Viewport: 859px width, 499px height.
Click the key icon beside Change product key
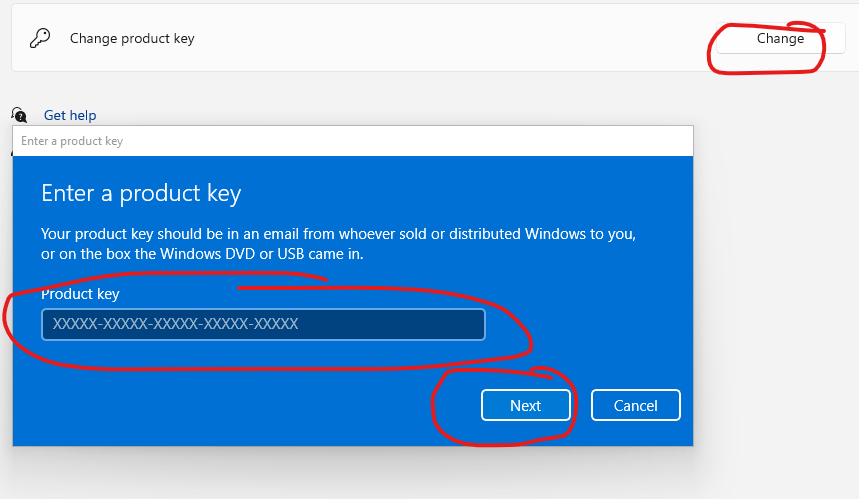40,39
